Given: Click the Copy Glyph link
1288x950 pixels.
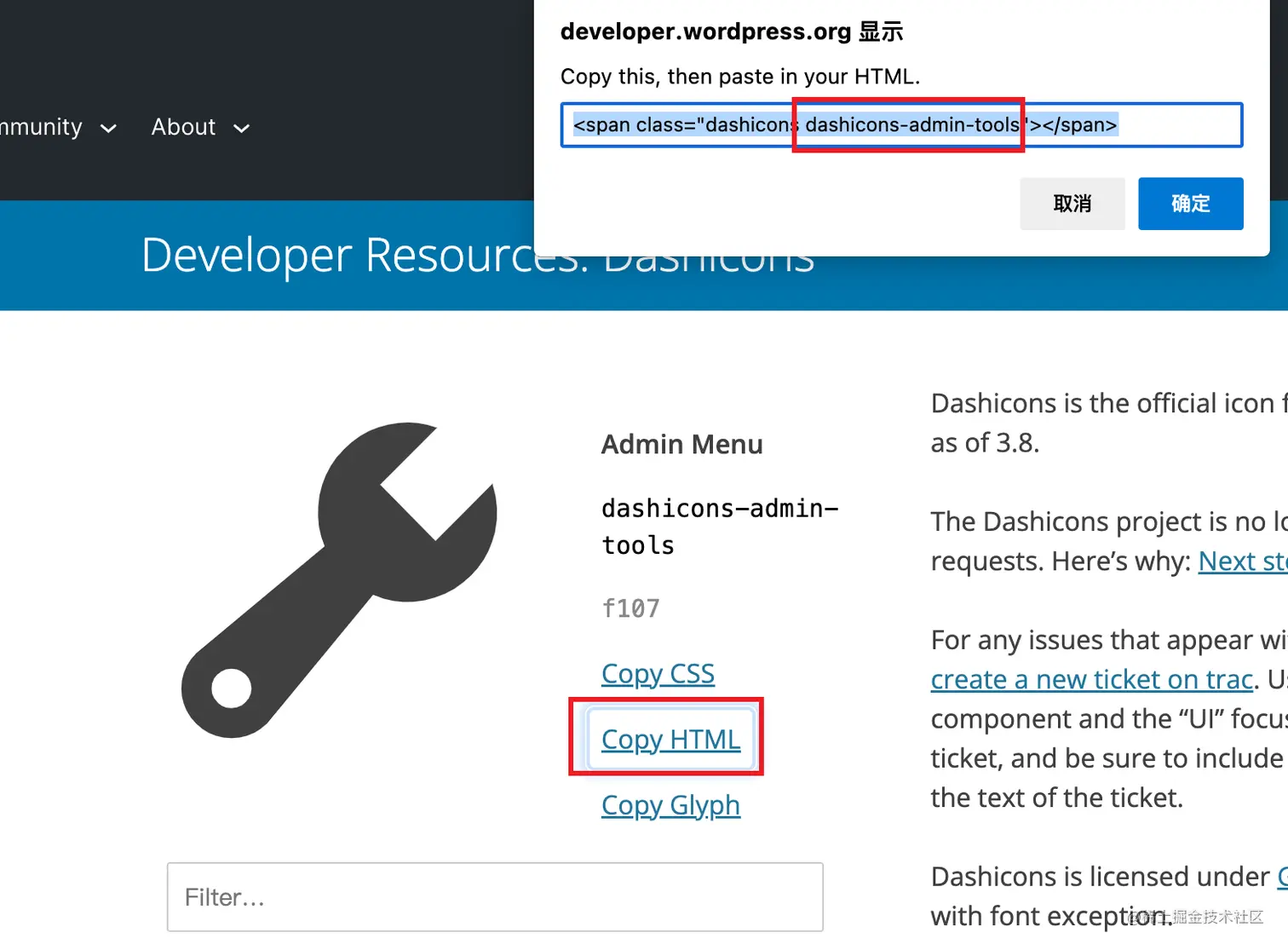Looking at the screenshot, I should [670, 805].
